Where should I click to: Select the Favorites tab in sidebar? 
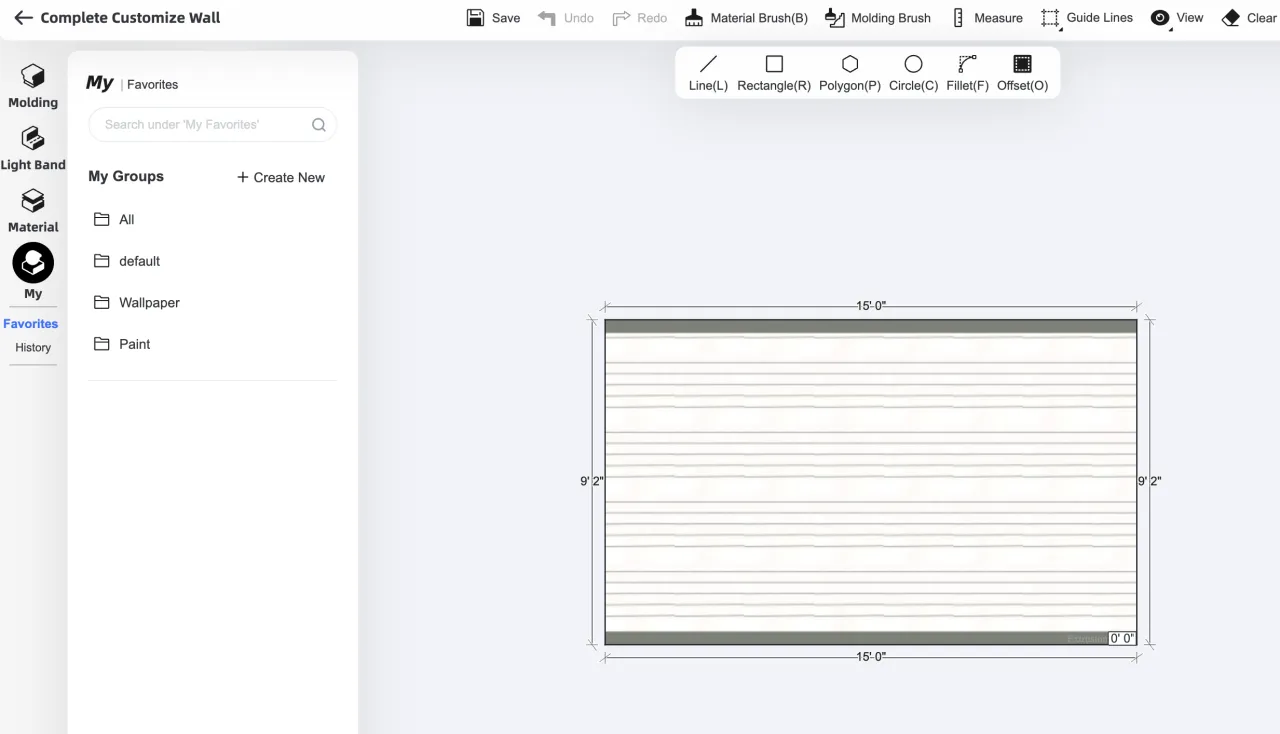pyautogui.click(x=31, y=324)
